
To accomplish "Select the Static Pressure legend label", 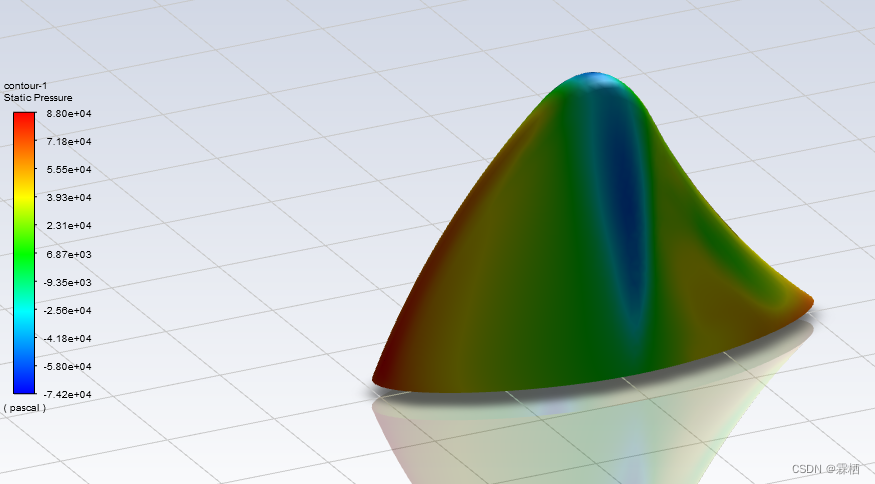I will (38, 98).
